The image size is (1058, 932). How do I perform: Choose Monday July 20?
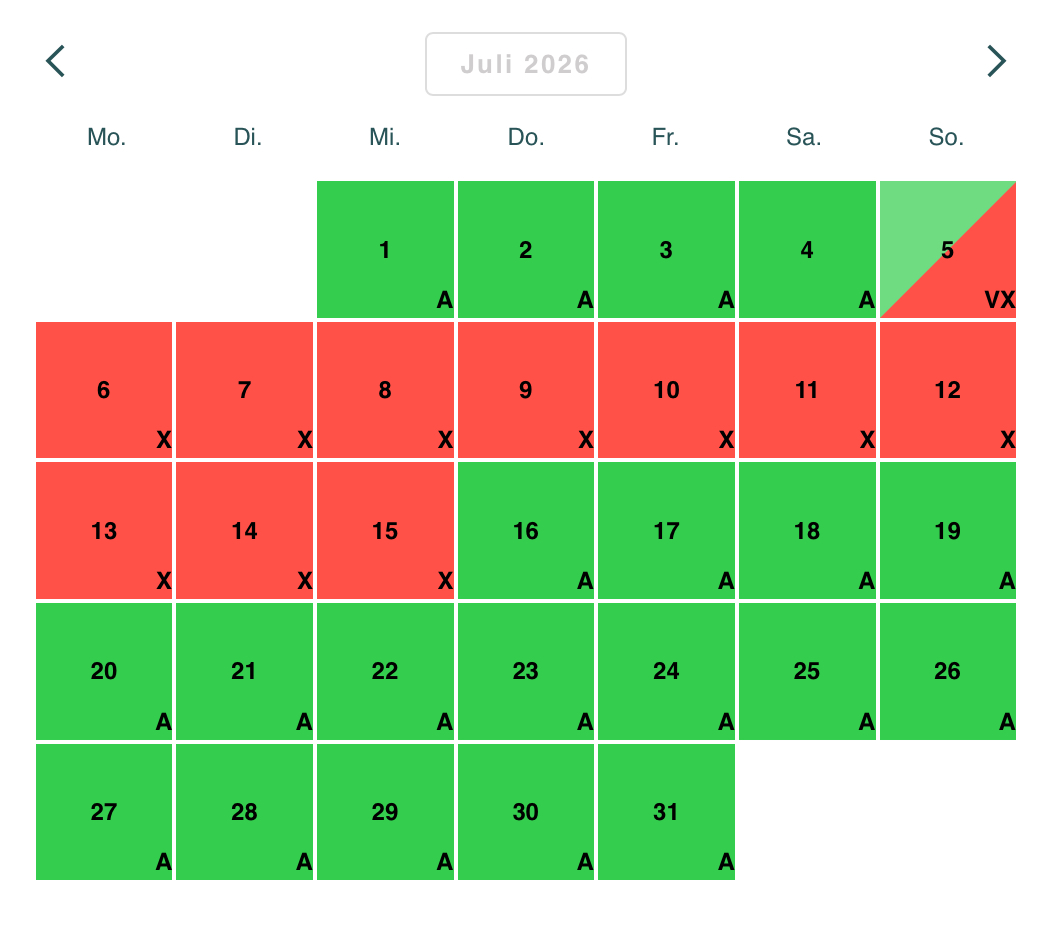(x=104, y=671)
